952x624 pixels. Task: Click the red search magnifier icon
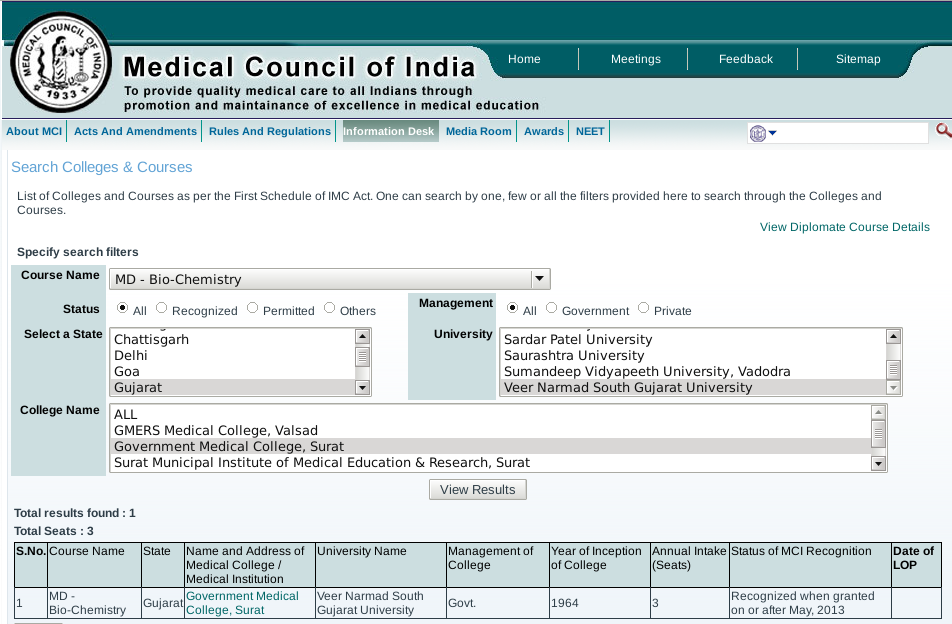943,131
